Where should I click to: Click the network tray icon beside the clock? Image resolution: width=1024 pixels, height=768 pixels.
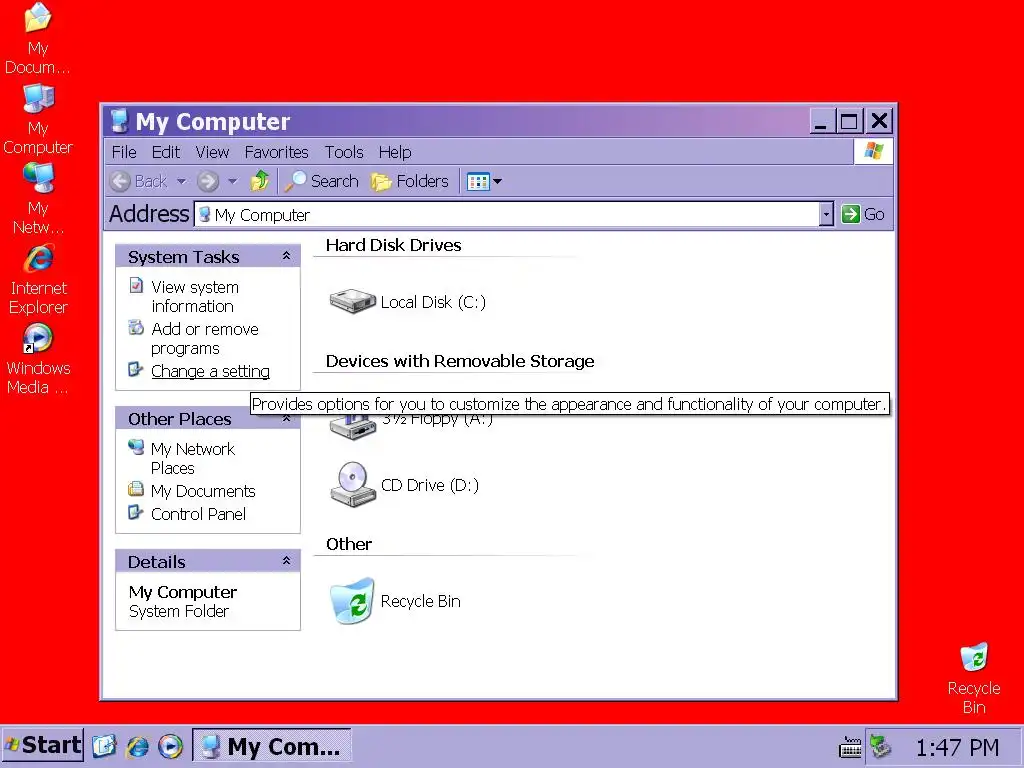click(880, 746)
